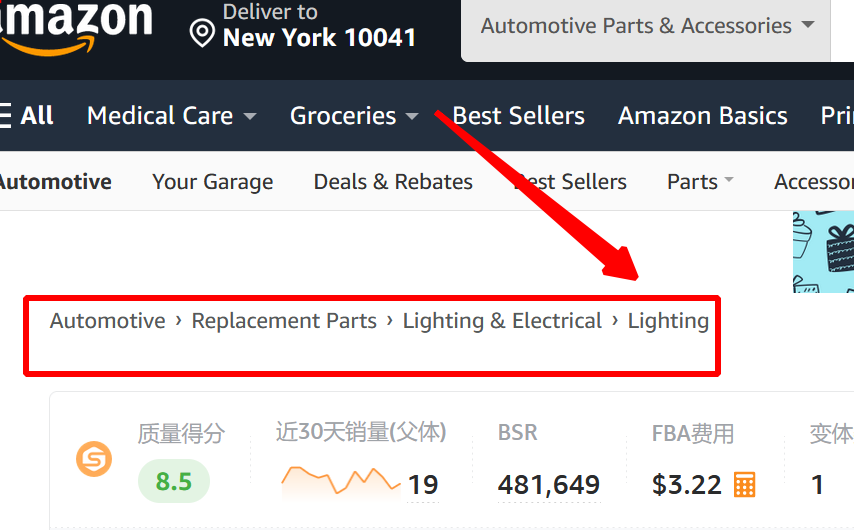The width and height of the screenshot is (854, 530).
Task: Expand the Groceries dropdown
Action: [354, 115]
